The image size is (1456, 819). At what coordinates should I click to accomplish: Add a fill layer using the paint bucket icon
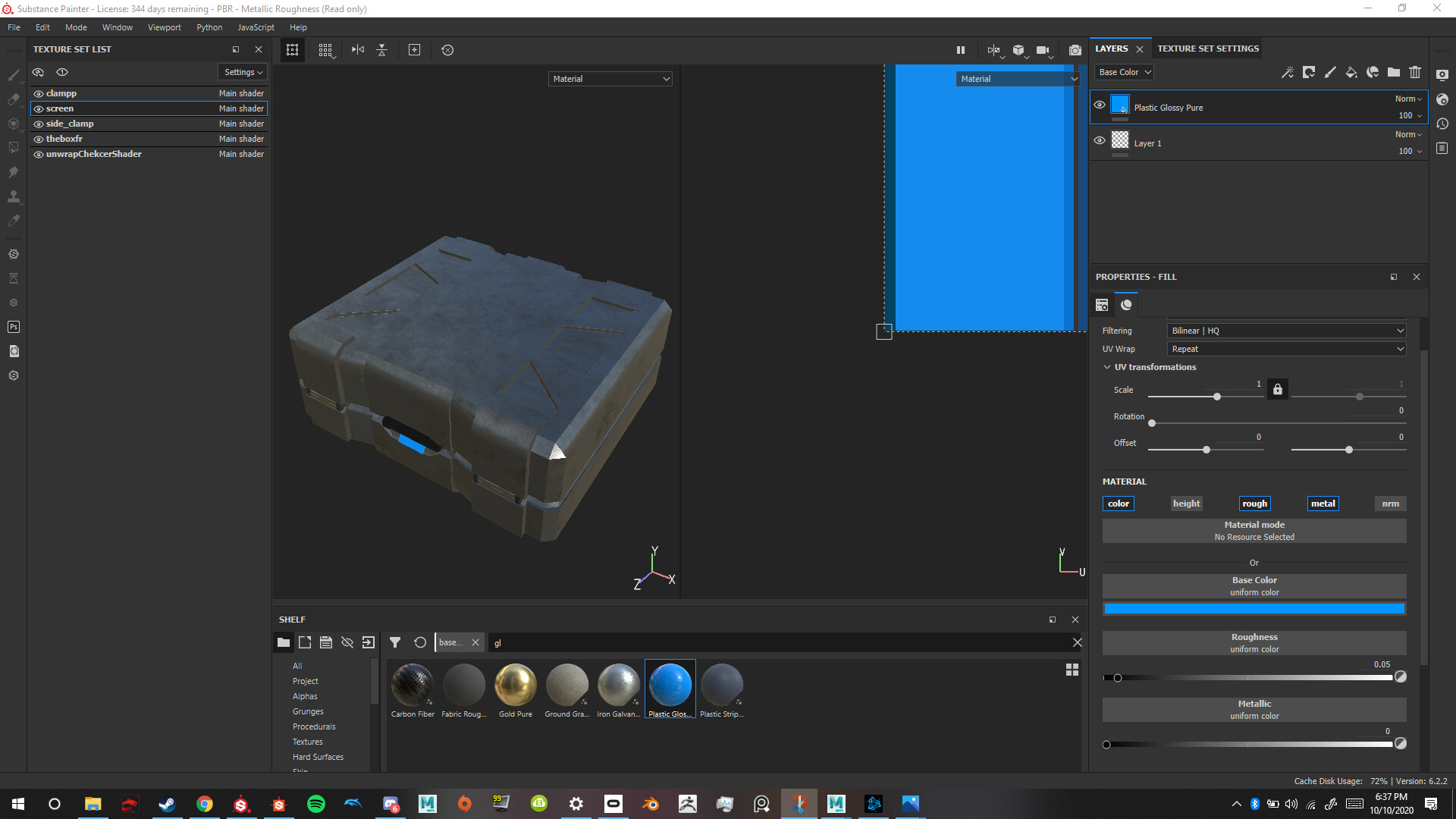pyautogui.click(x=1351, y=72)
